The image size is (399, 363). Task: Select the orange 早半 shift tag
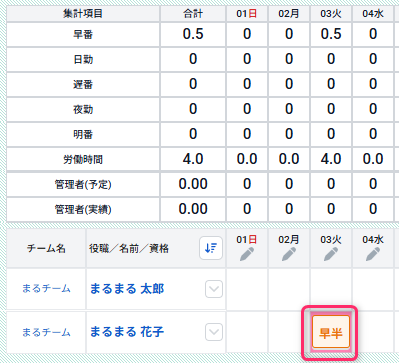pos(331,332)
